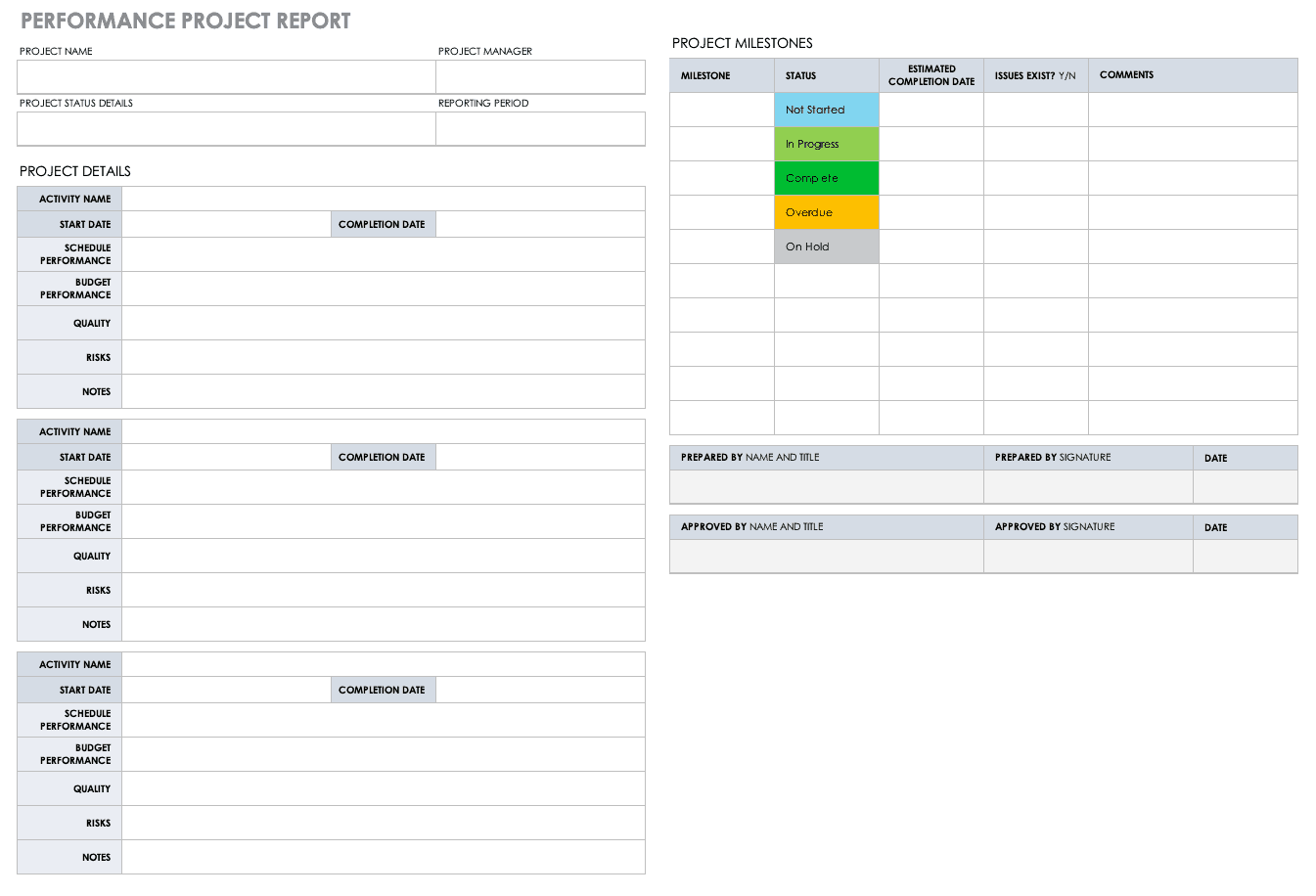Click the Issues Exist cell in Overdue row
The height and width of the screenshot is (896, 1316).
click(x=1035, y=212)
